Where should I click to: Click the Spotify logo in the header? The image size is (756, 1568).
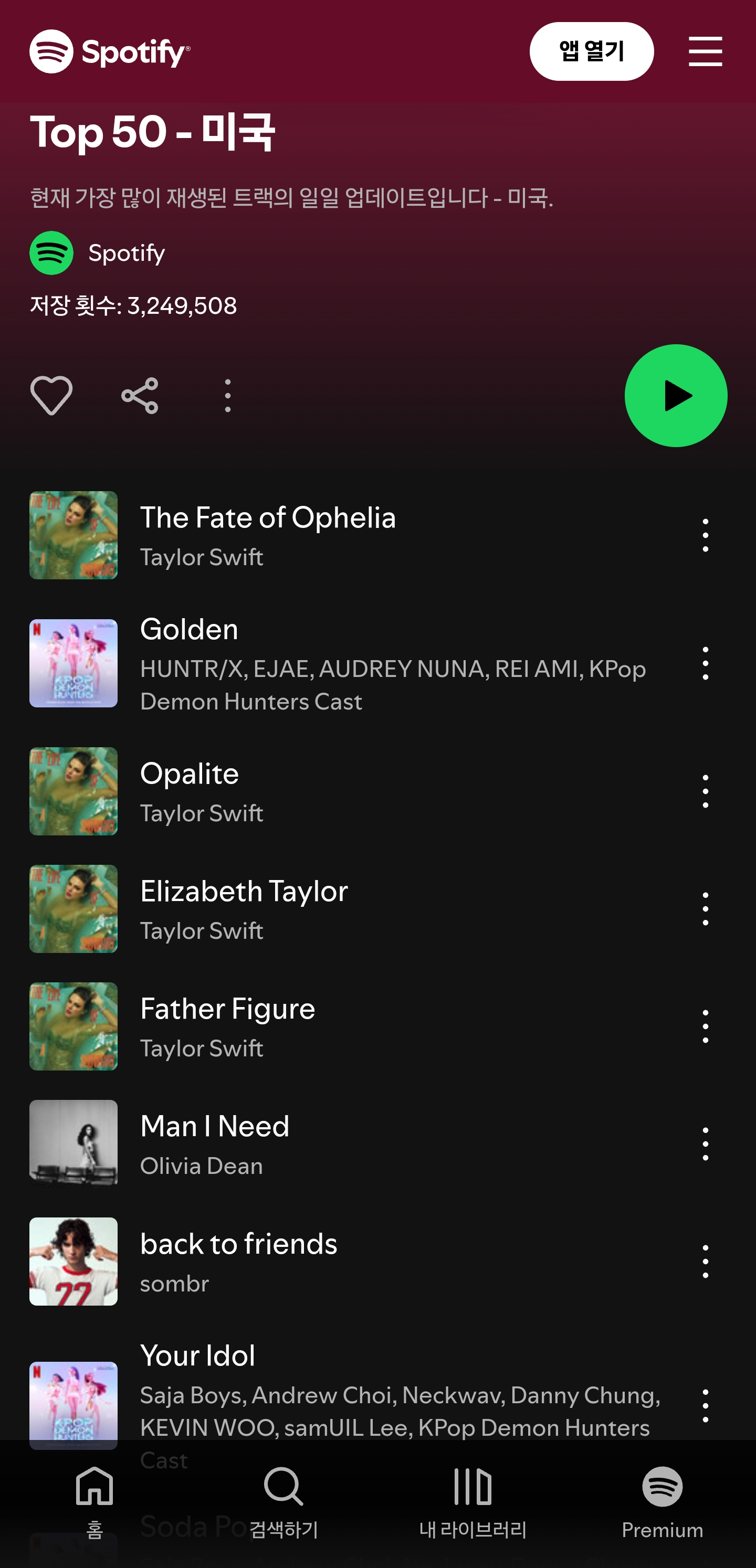(x=110, y=51)
